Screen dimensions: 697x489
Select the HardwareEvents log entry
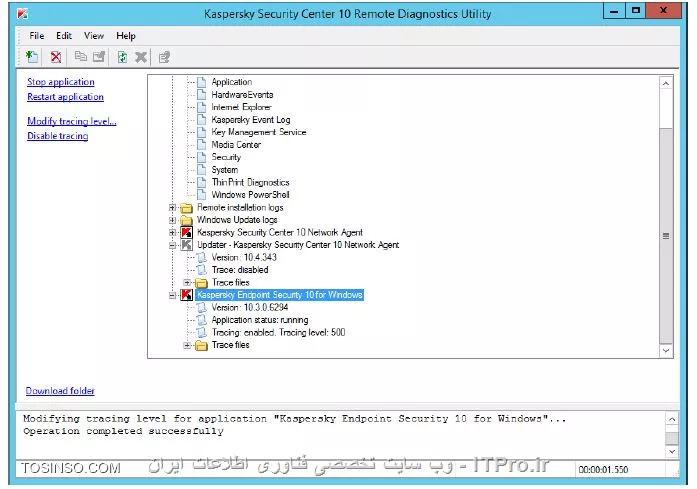click(242, 95)
